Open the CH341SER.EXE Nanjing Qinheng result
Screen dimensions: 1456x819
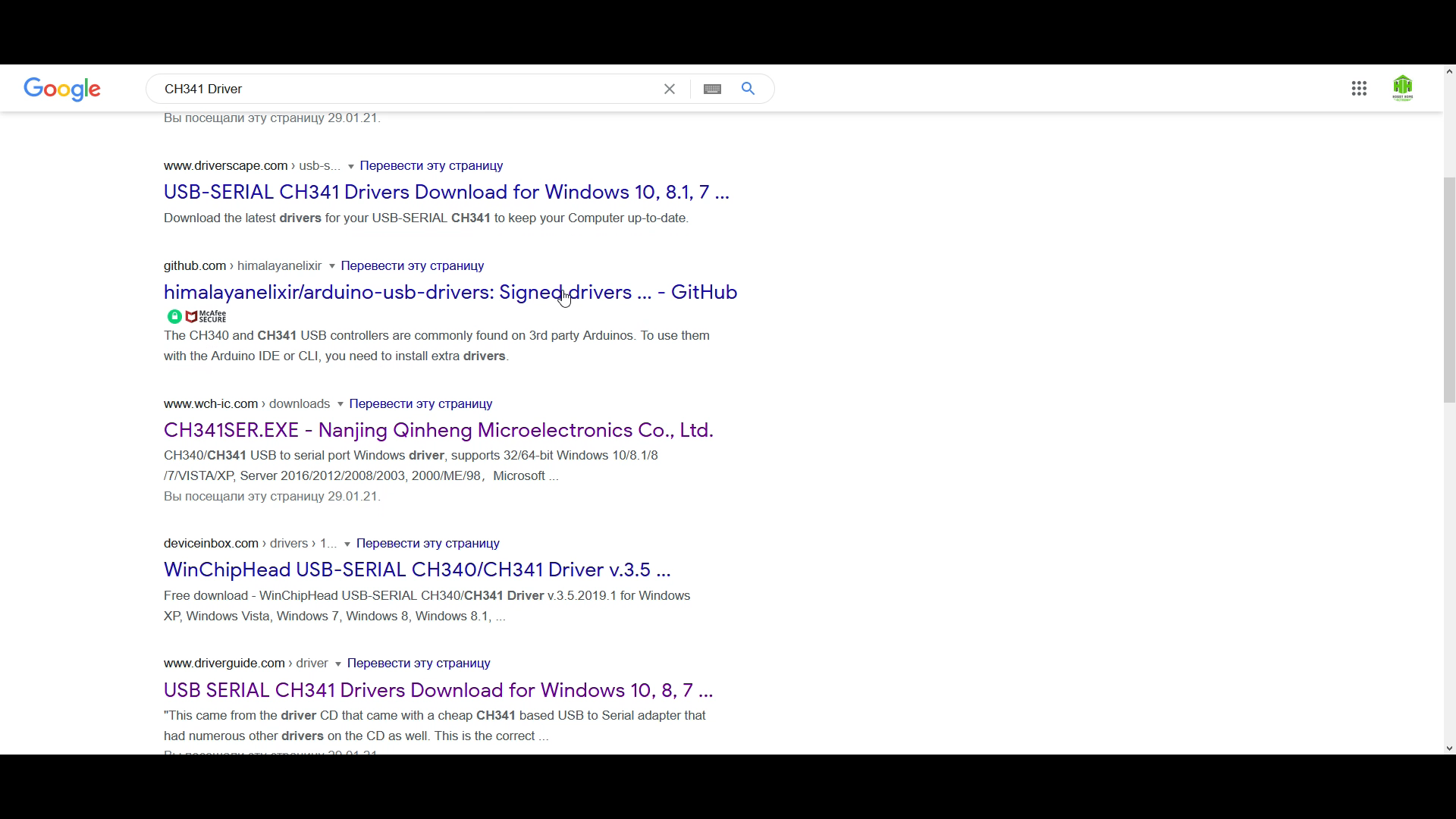(x=438, y=430)
